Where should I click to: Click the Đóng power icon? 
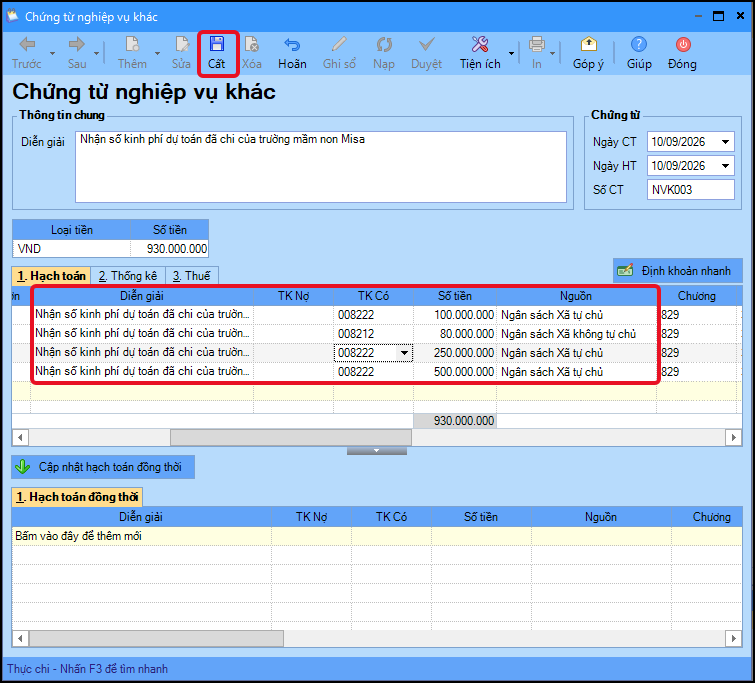point(683,44)
